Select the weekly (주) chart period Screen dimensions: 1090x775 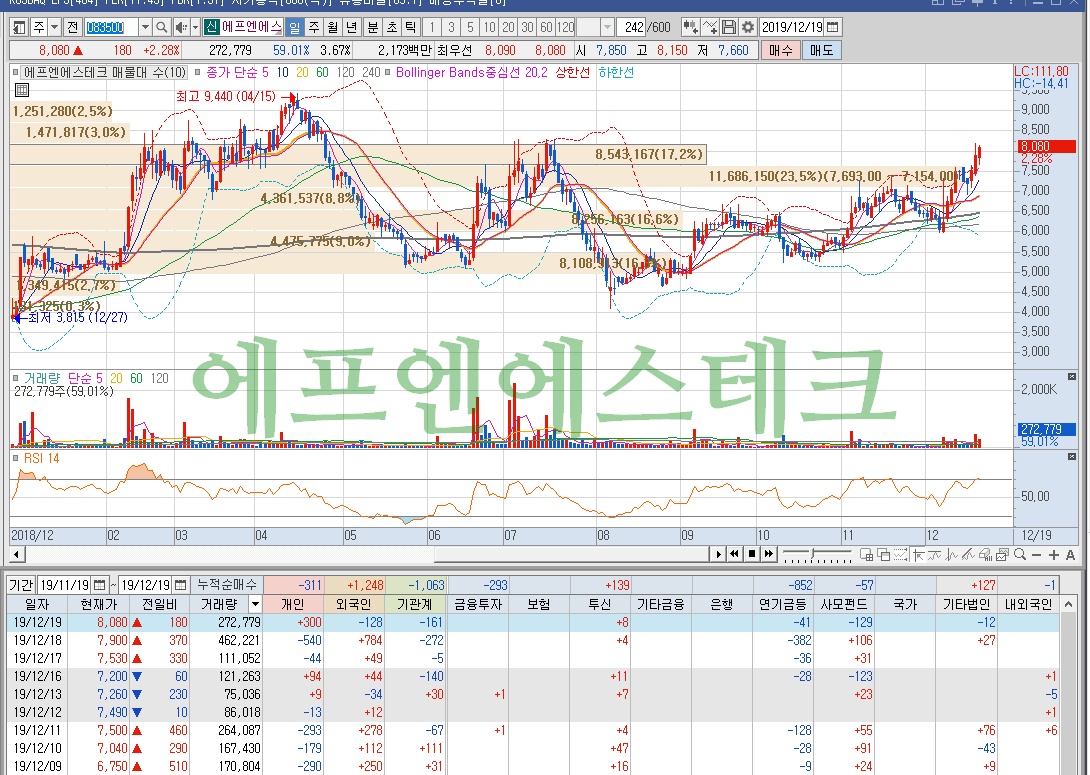pyautogui.click(x=314, y=27)
